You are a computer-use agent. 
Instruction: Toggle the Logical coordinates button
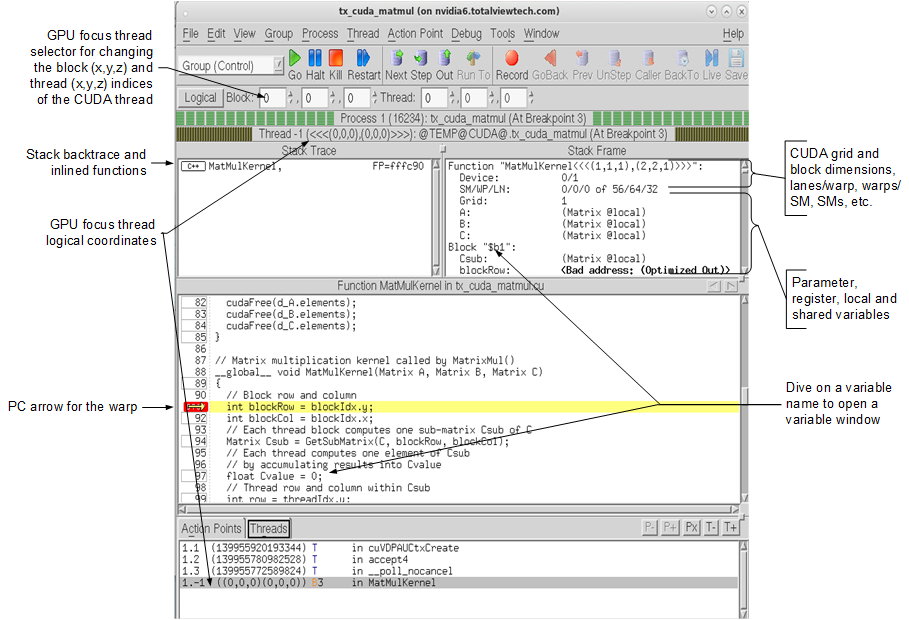click(200, 98)
